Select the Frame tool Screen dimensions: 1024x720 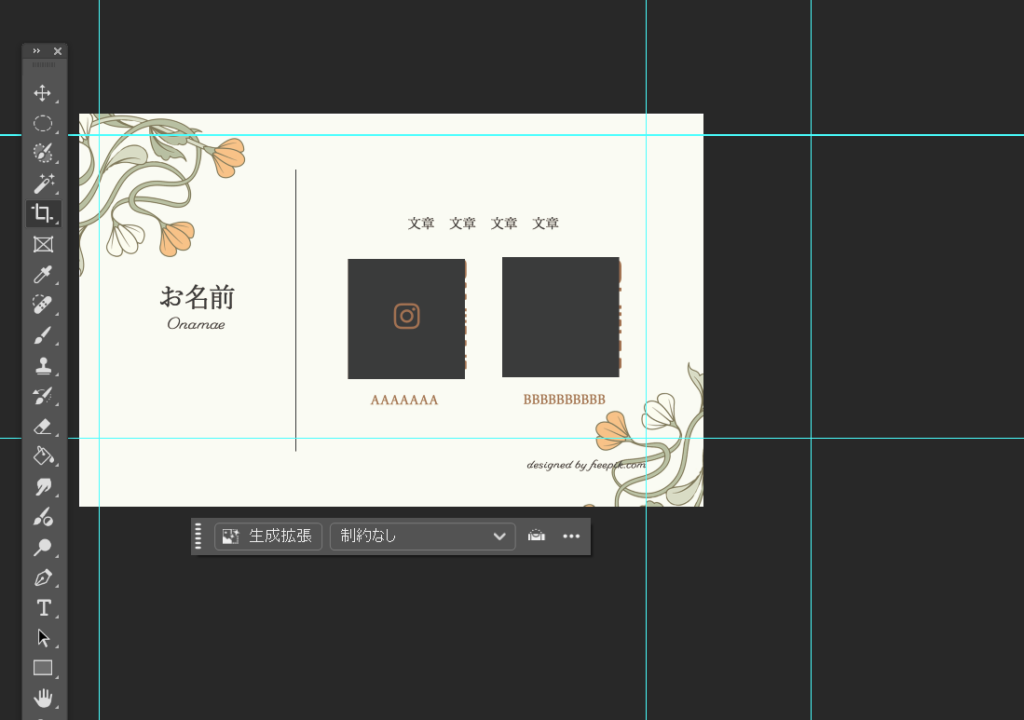43,244
